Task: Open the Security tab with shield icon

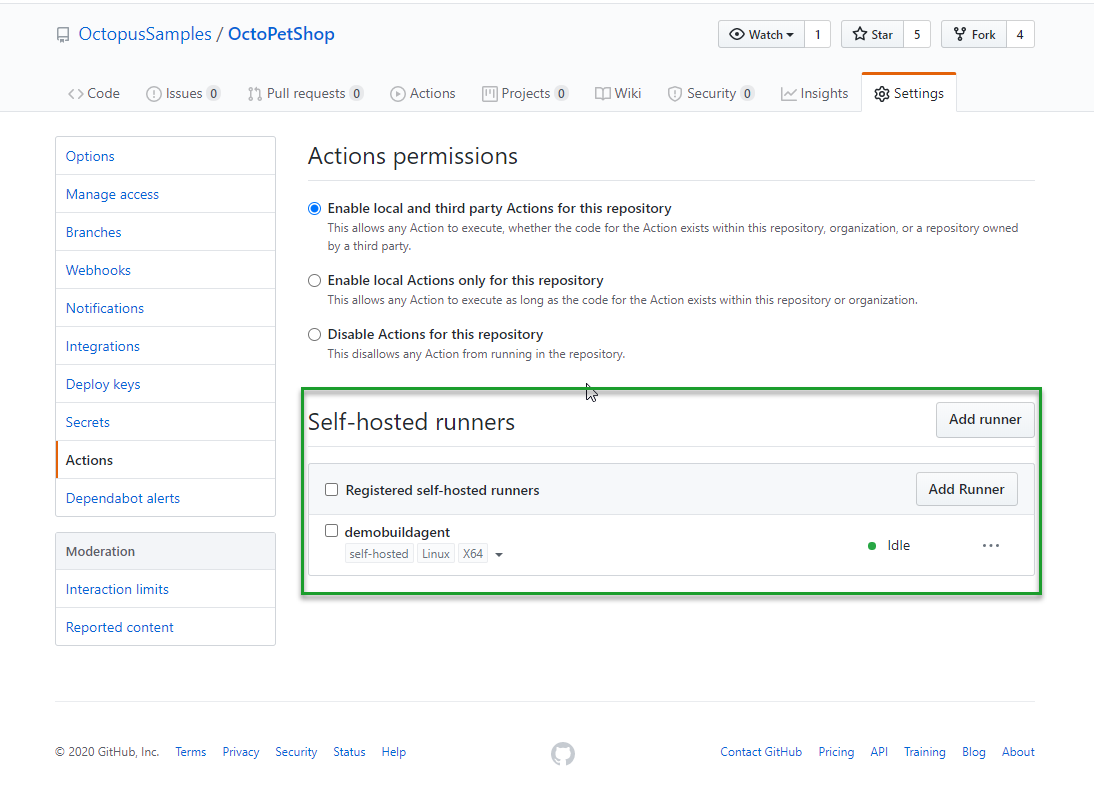Action: point(710,93)
